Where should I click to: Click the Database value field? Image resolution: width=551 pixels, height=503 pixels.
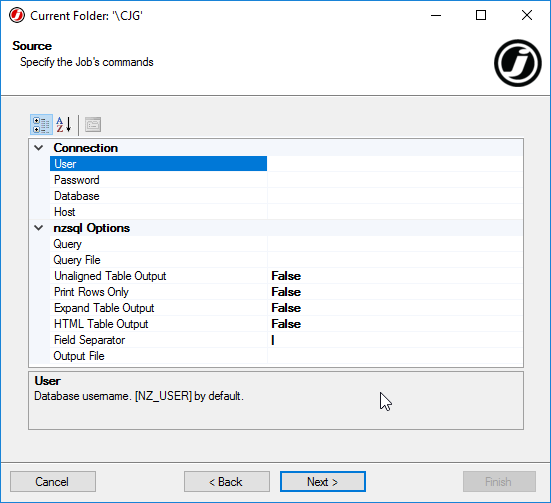click(x=395, y=196)
